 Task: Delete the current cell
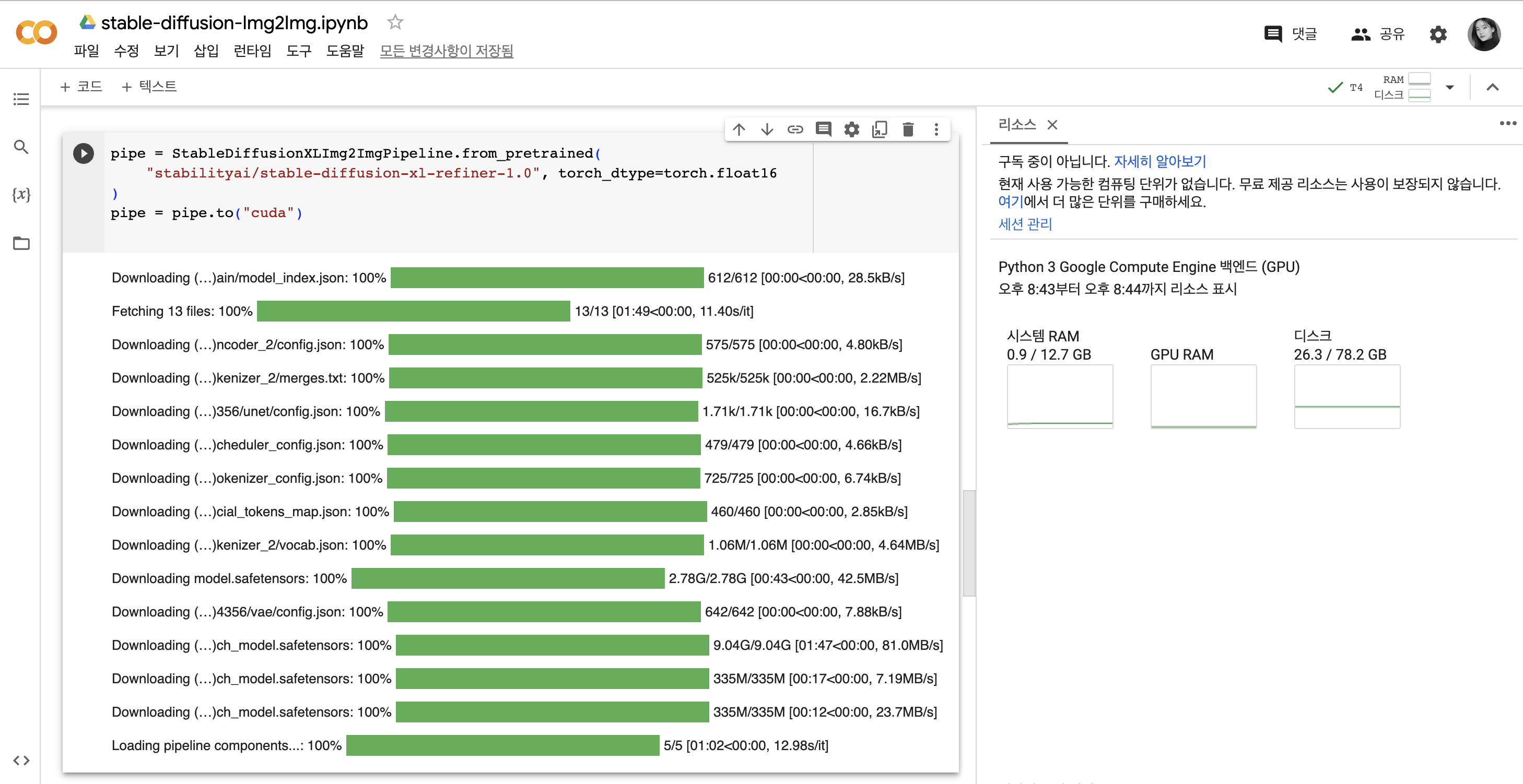pyautogui.click(x=908, y=129)
